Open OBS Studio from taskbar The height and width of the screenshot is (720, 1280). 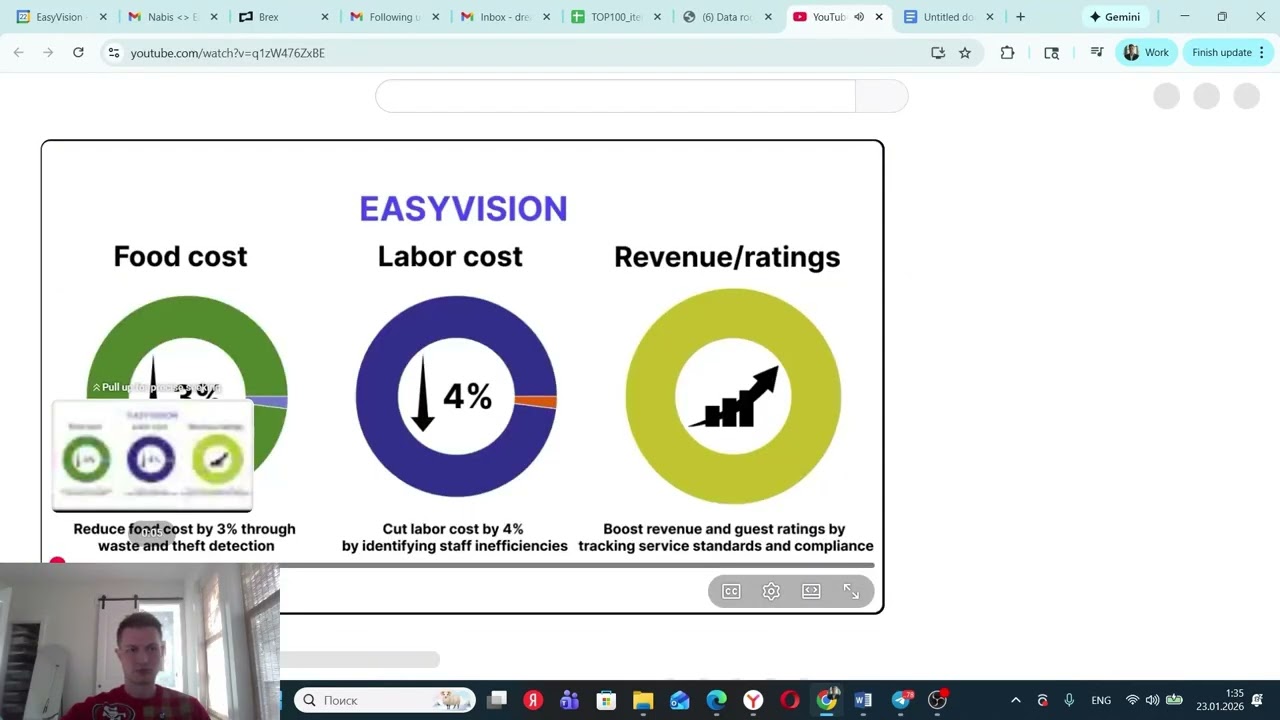[x=937, y=700]
